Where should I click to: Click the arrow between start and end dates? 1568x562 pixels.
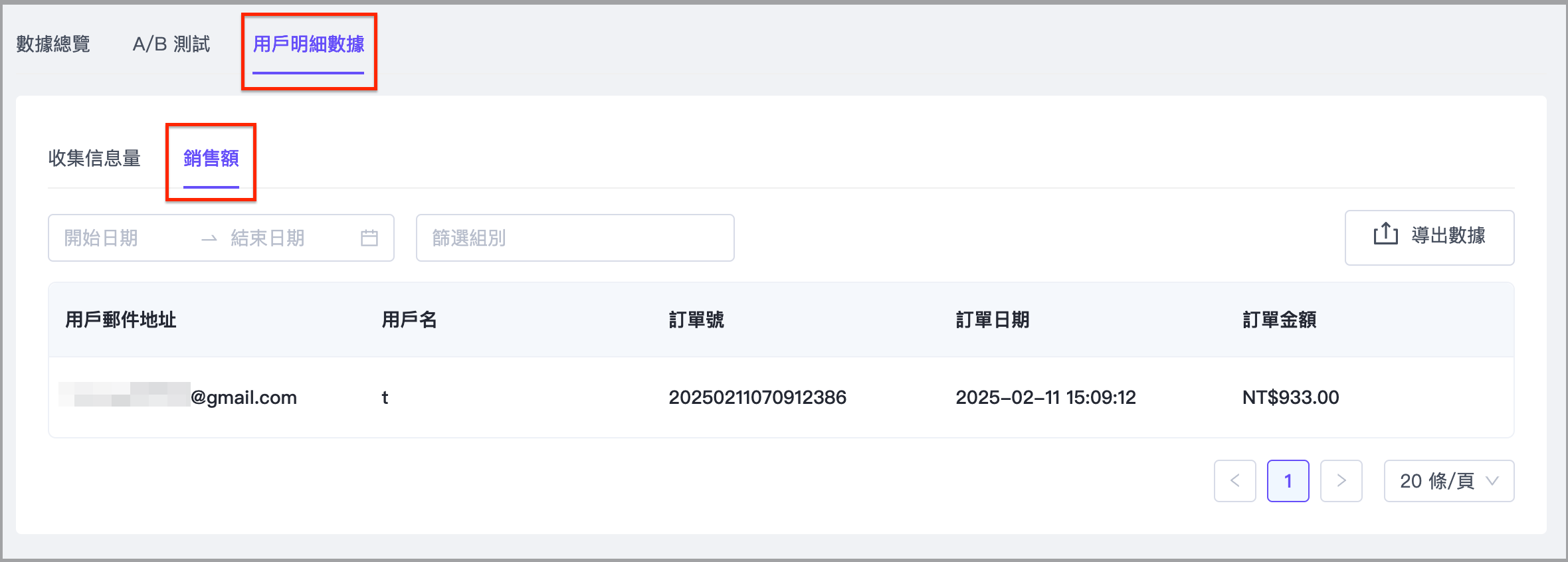coord(209,238)
